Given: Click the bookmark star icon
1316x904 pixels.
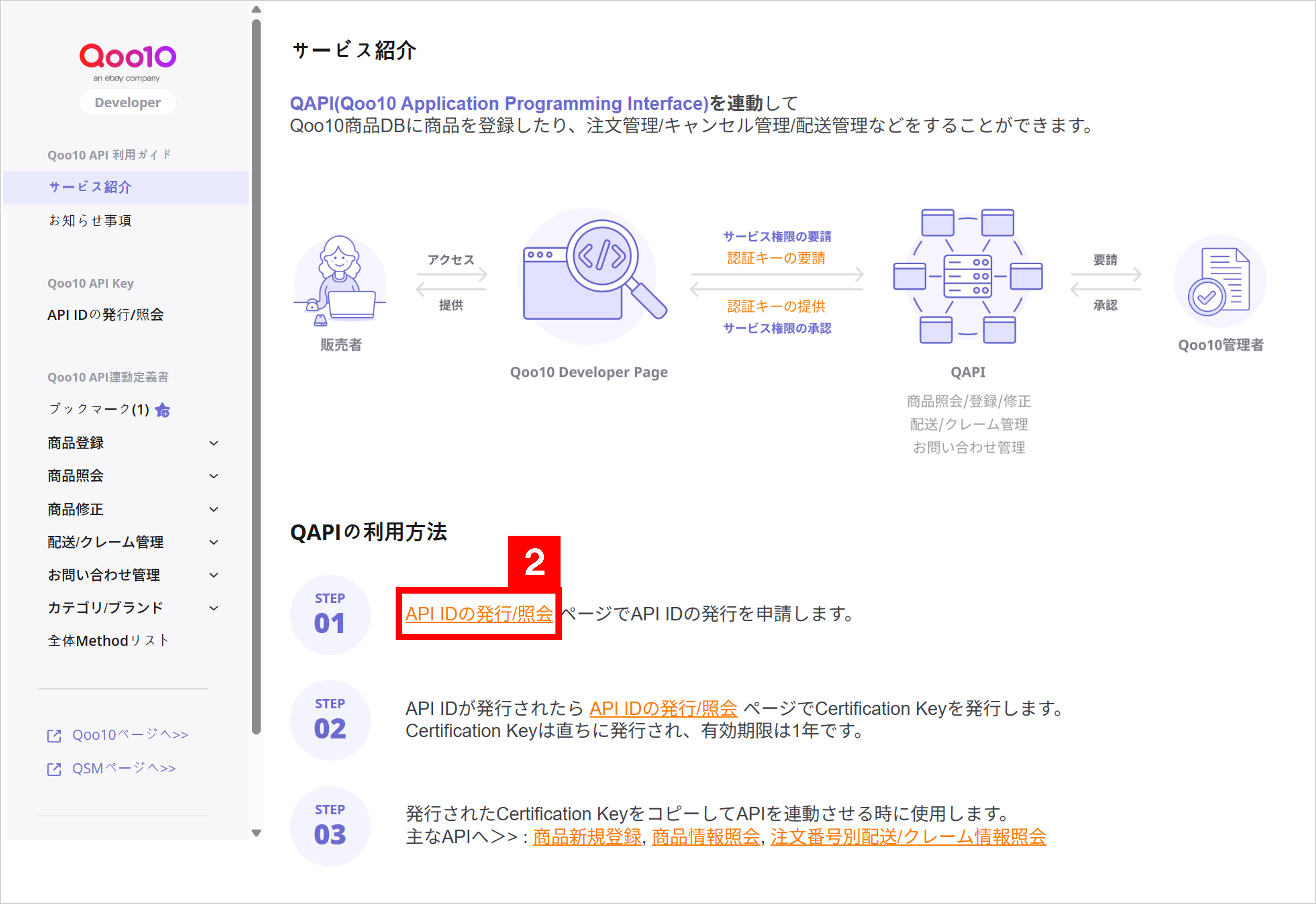Looking at the screenshot, I should (x=163, y=410).
